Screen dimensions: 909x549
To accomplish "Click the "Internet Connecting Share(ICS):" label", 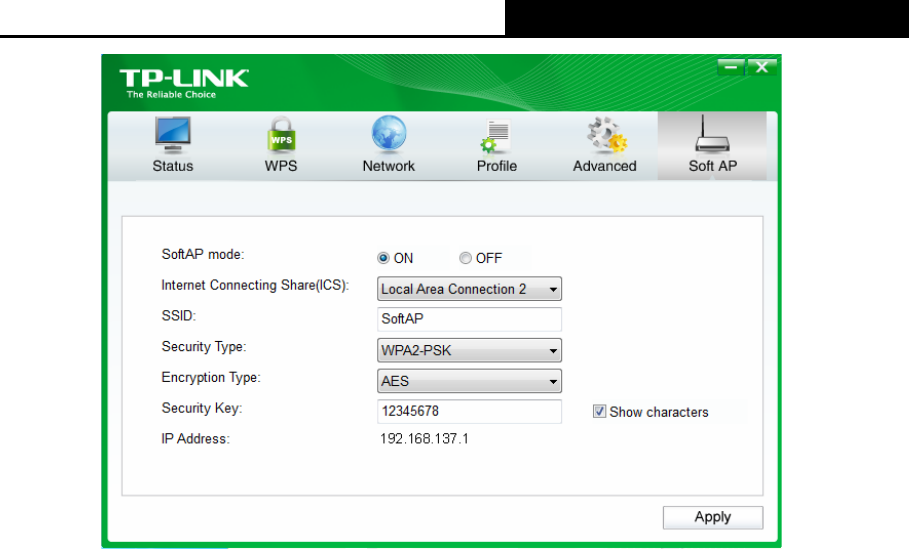I will (x=255, y=285).
